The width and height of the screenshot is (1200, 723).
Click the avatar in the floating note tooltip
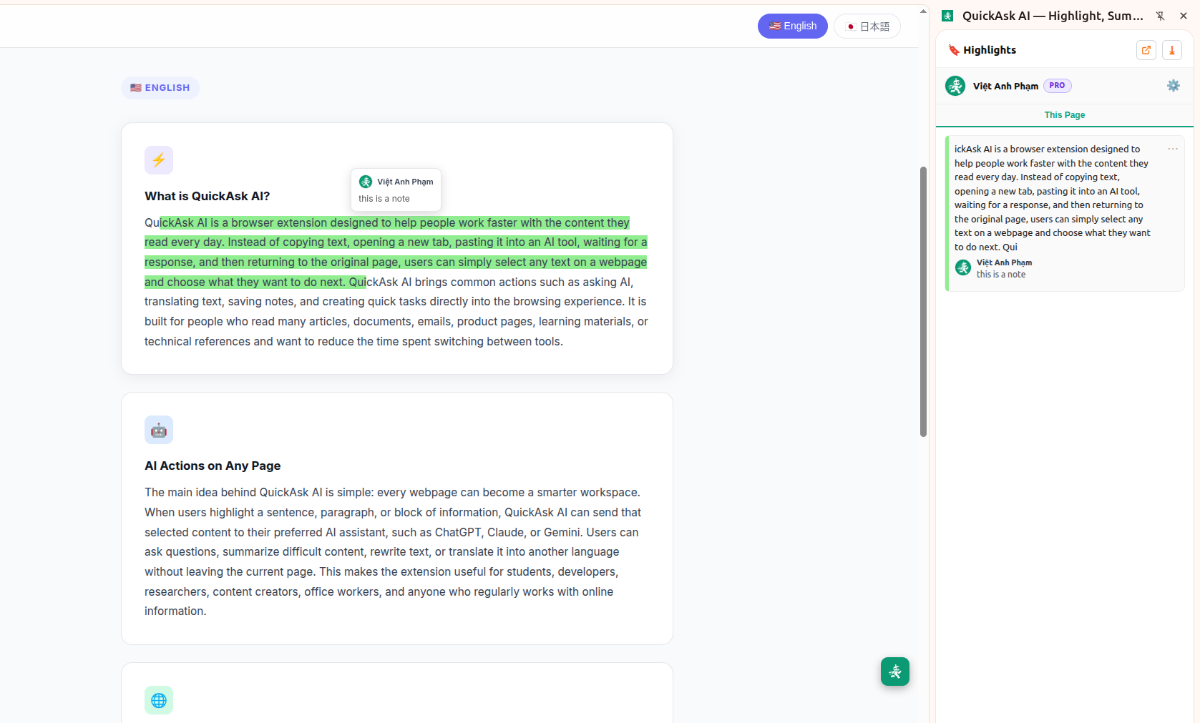pyautogui.click(x=365, y=181)
